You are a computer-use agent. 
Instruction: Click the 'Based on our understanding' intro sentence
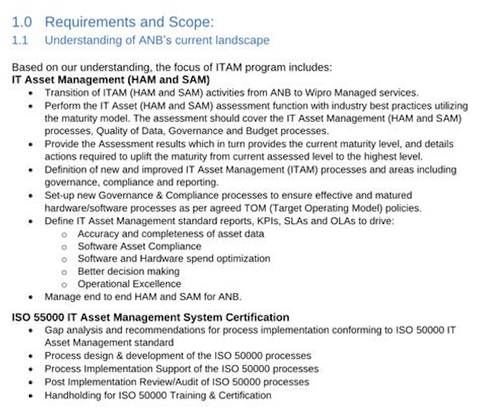tap(172, 67)
